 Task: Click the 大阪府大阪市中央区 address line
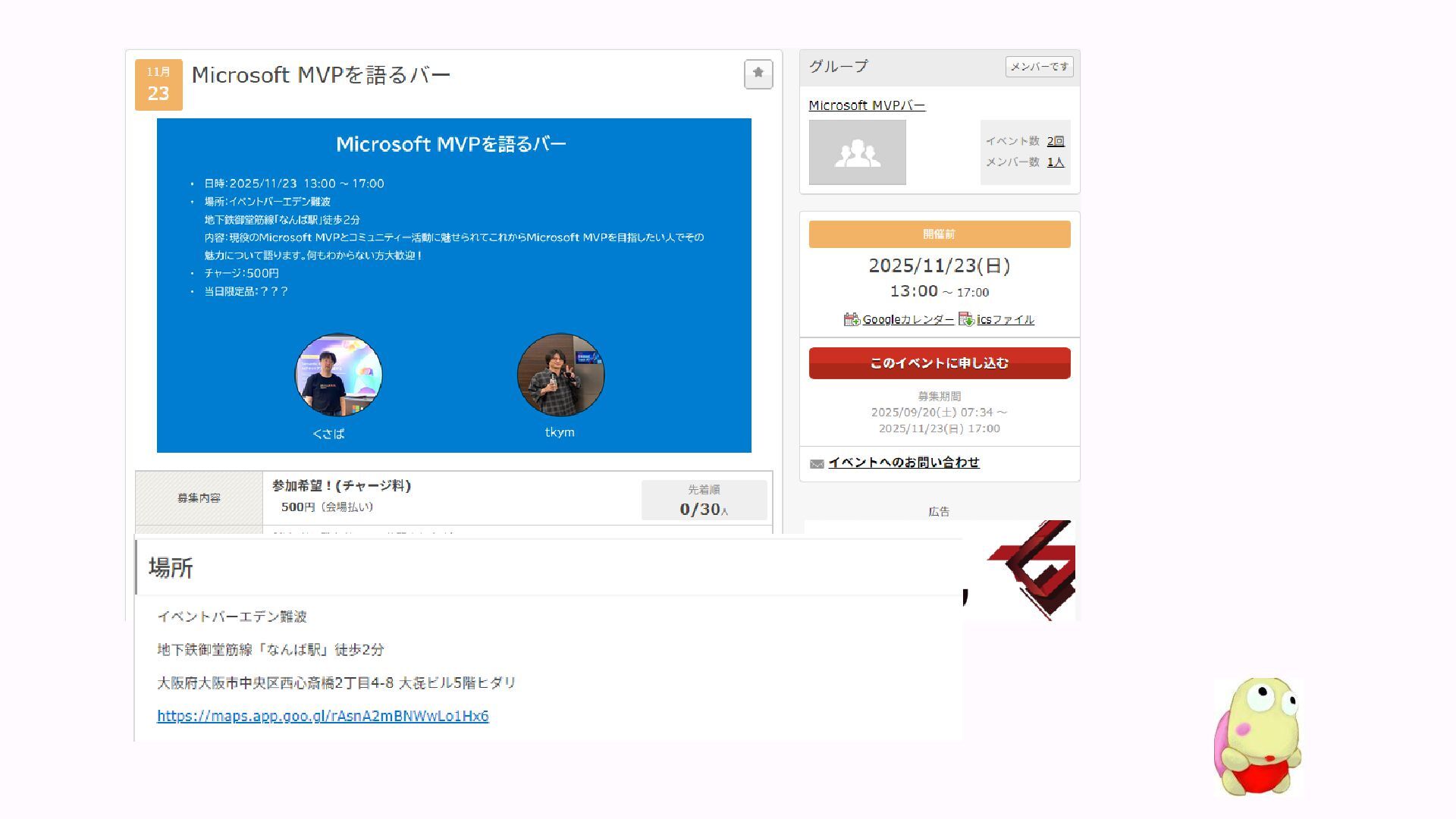337,682
